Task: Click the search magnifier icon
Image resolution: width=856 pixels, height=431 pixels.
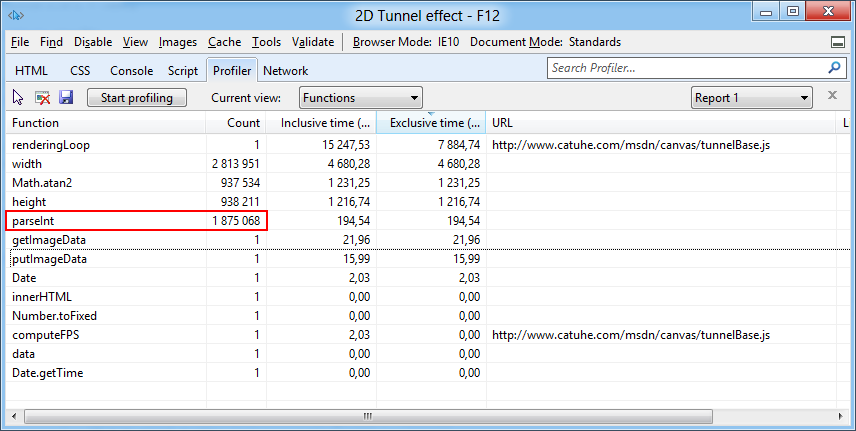Action: (834, 68)
